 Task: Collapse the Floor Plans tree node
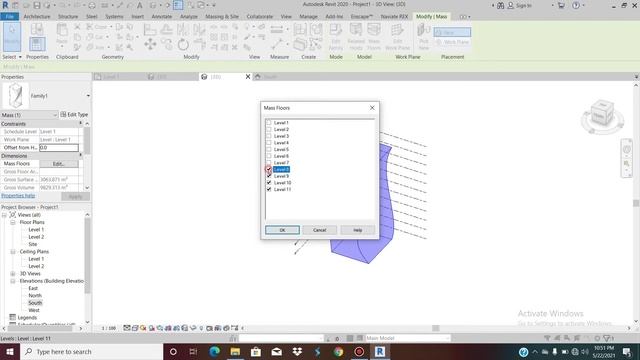pyautogui.click(x=13, y=222)
